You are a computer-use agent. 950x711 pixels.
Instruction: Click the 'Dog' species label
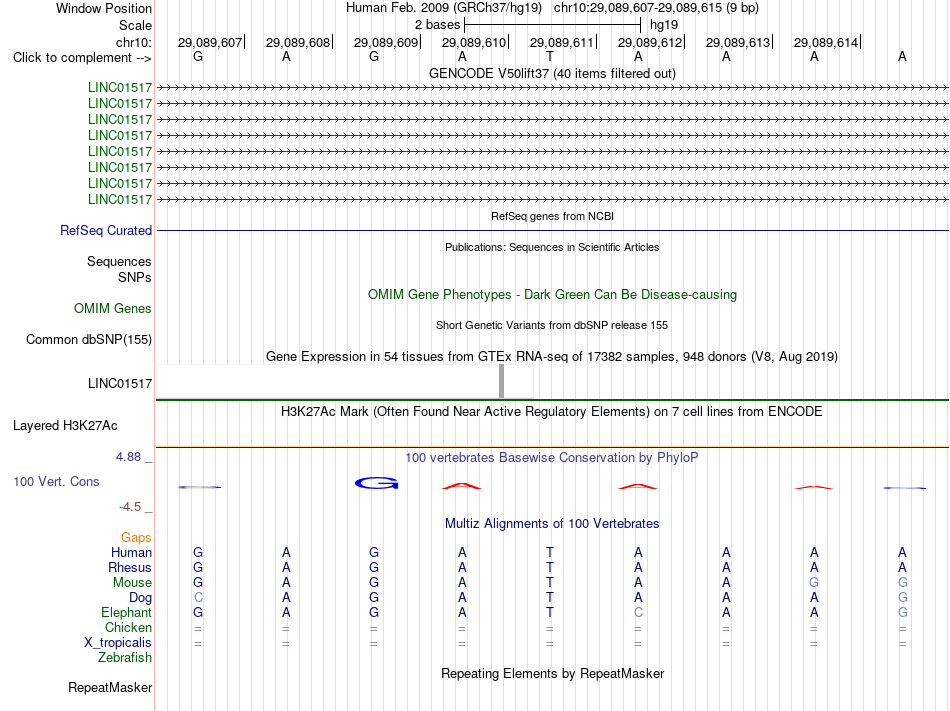pyautogui.click(x=140, y=598)
